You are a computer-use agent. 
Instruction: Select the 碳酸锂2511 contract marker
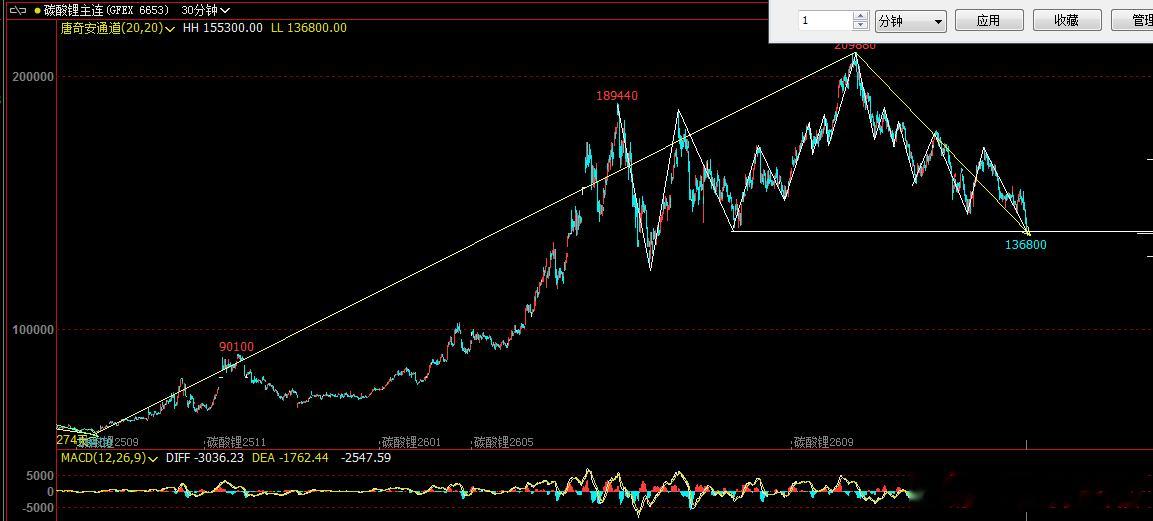[236, 442]
